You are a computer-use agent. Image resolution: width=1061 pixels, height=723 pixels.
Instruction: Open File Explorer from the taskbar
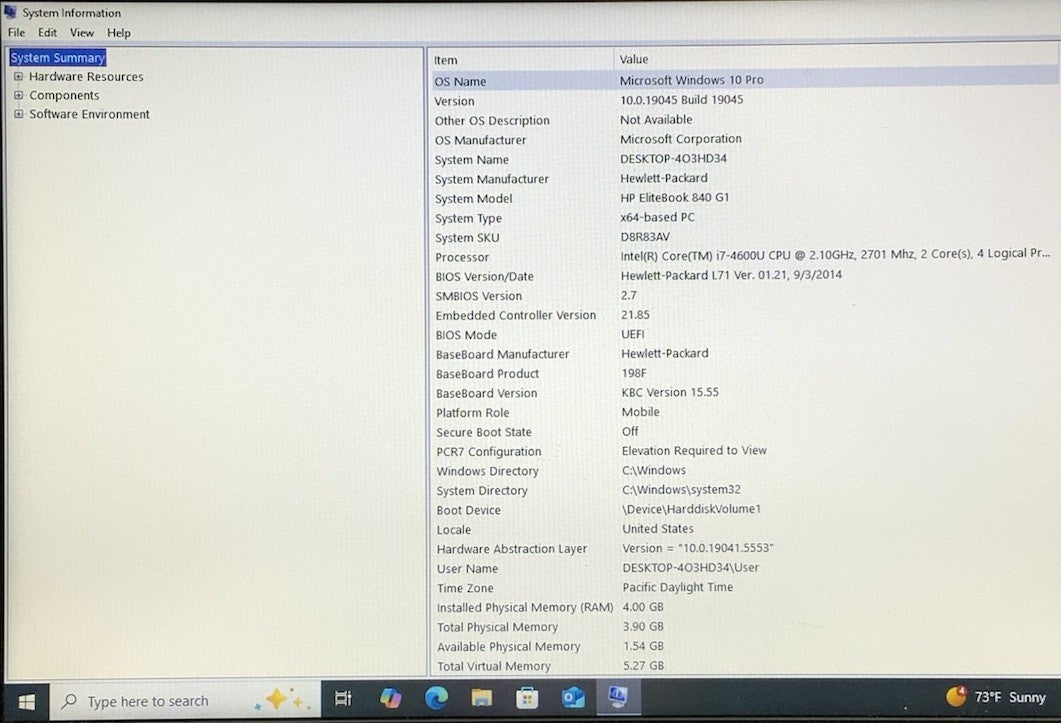tap(482, 699)
